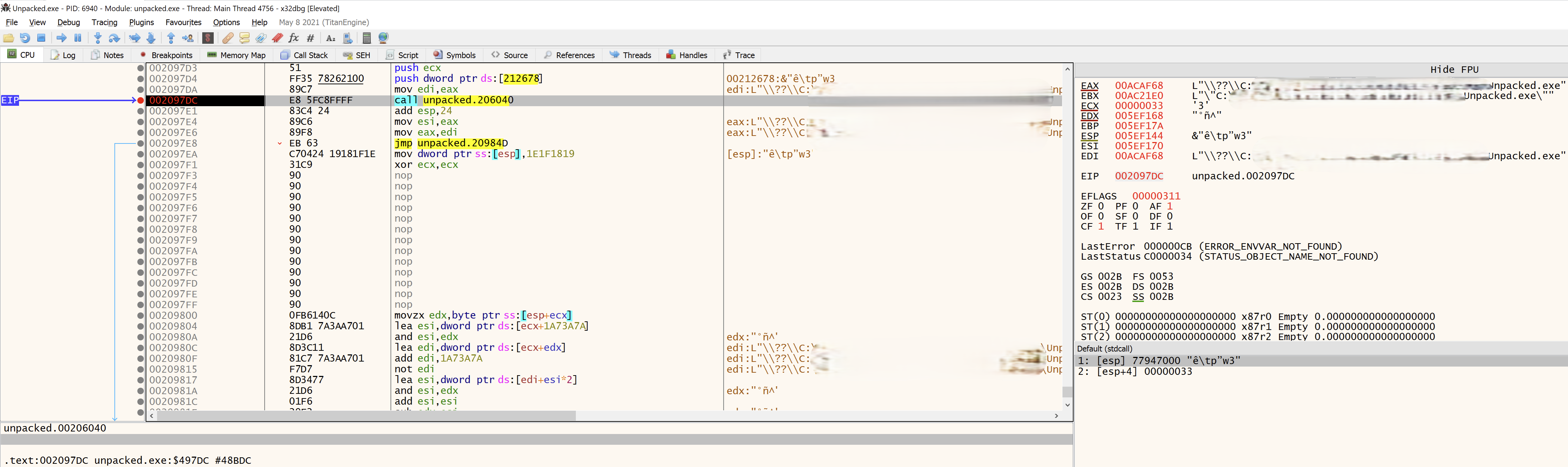Open the Variables hash icon

coord(311,38)
